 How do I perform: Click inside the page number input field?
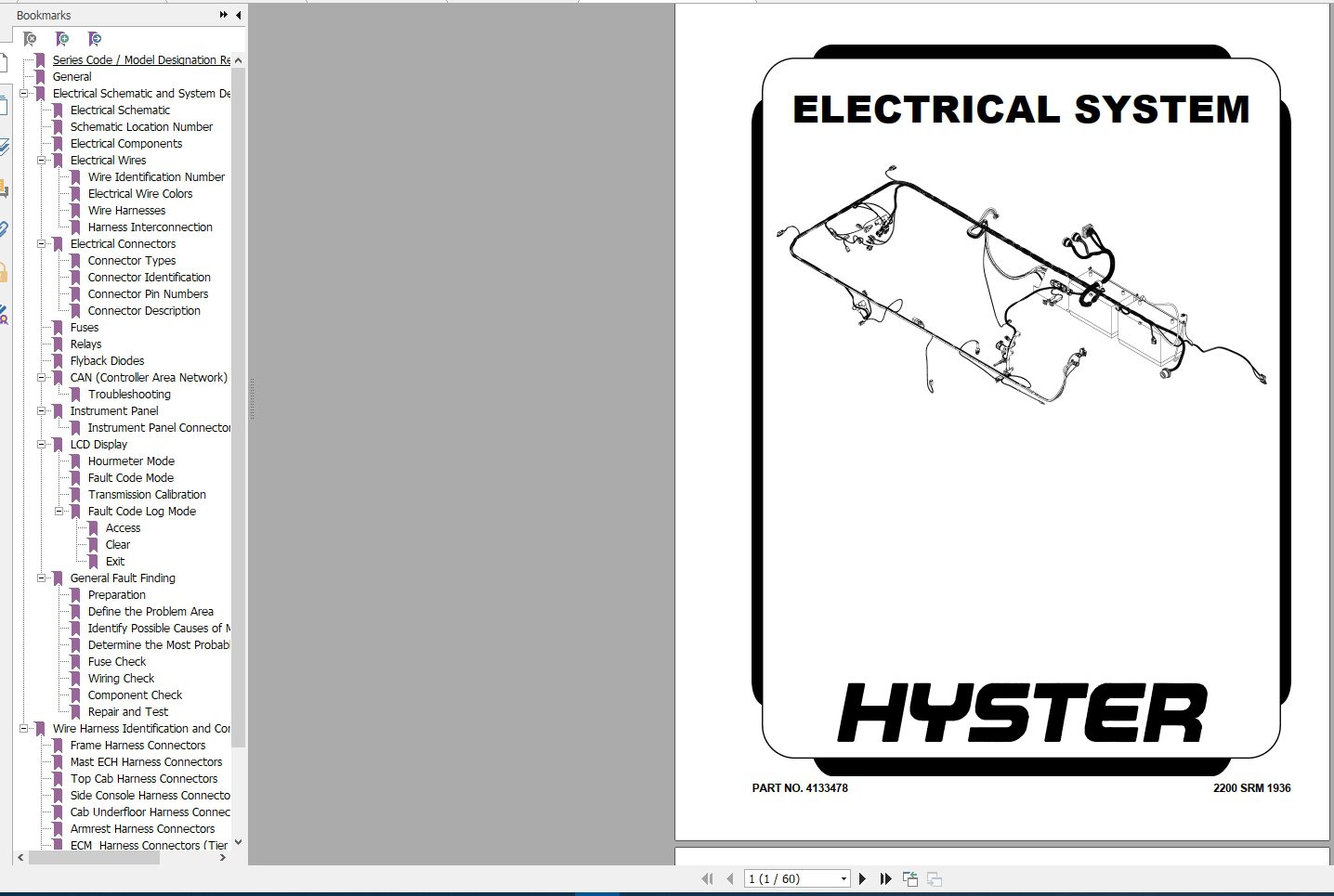click(790, 878)
